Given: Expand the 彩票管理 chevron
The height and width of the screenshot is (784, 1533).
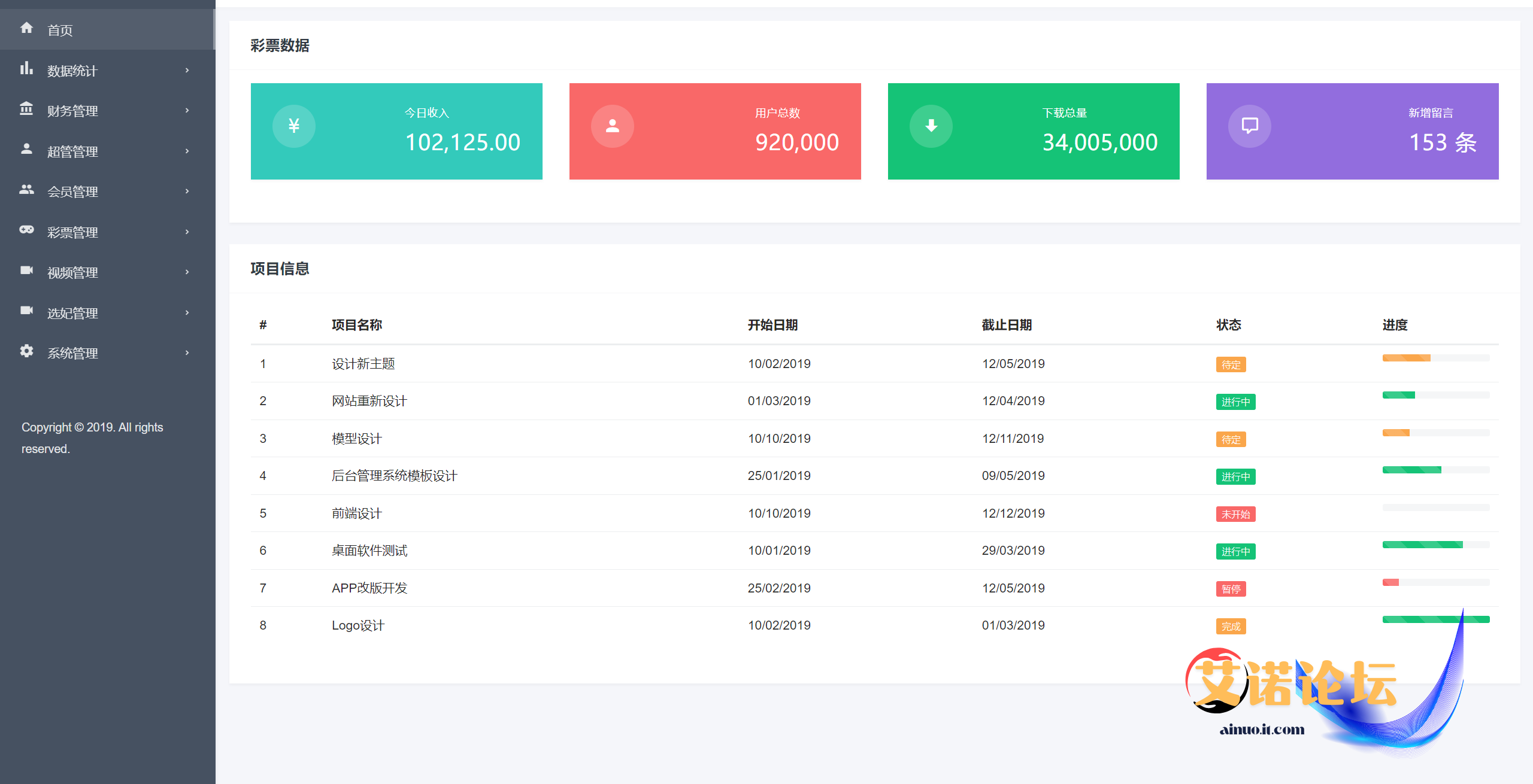Looking at the screenshot, I should point(187,232).
